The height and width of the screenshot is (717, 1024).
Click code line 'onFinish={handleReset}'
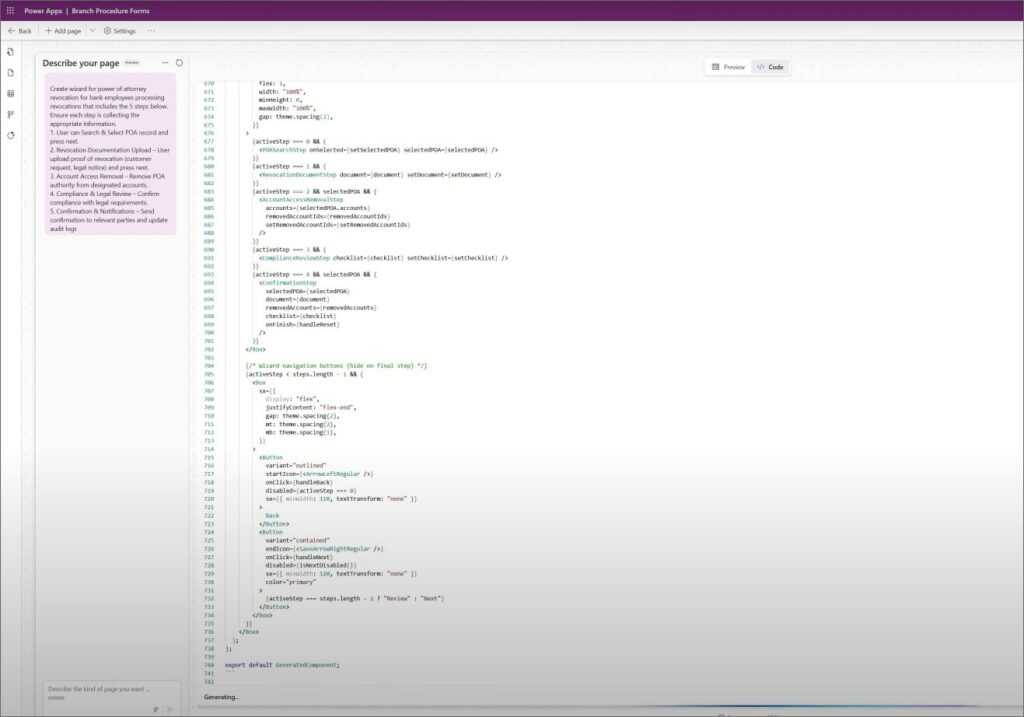(x=302, y=324)
